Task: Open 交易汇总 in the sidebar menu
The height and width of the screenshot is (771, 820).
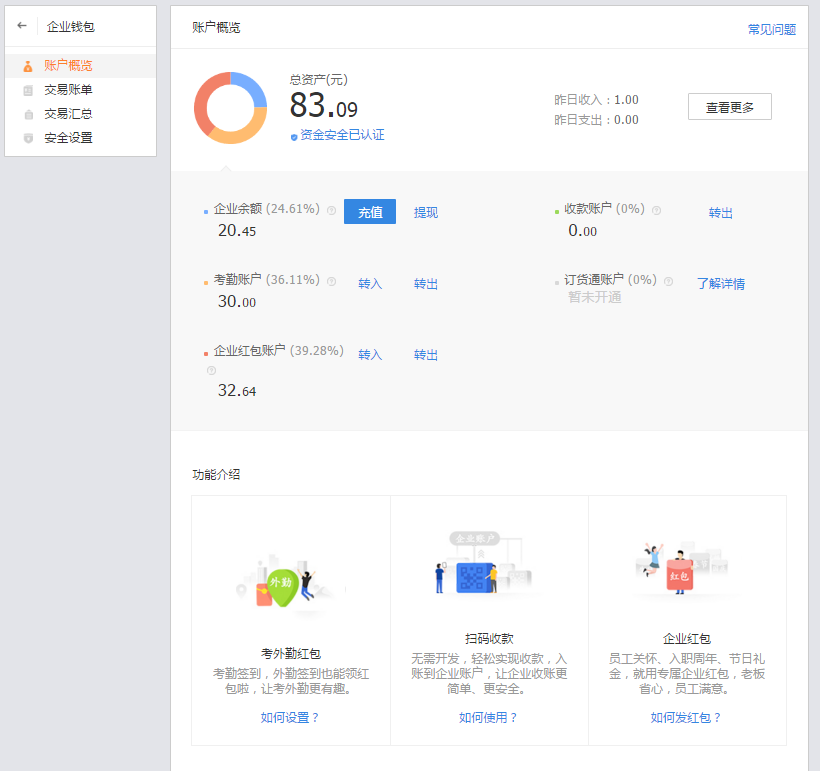Action: [68, 114]
